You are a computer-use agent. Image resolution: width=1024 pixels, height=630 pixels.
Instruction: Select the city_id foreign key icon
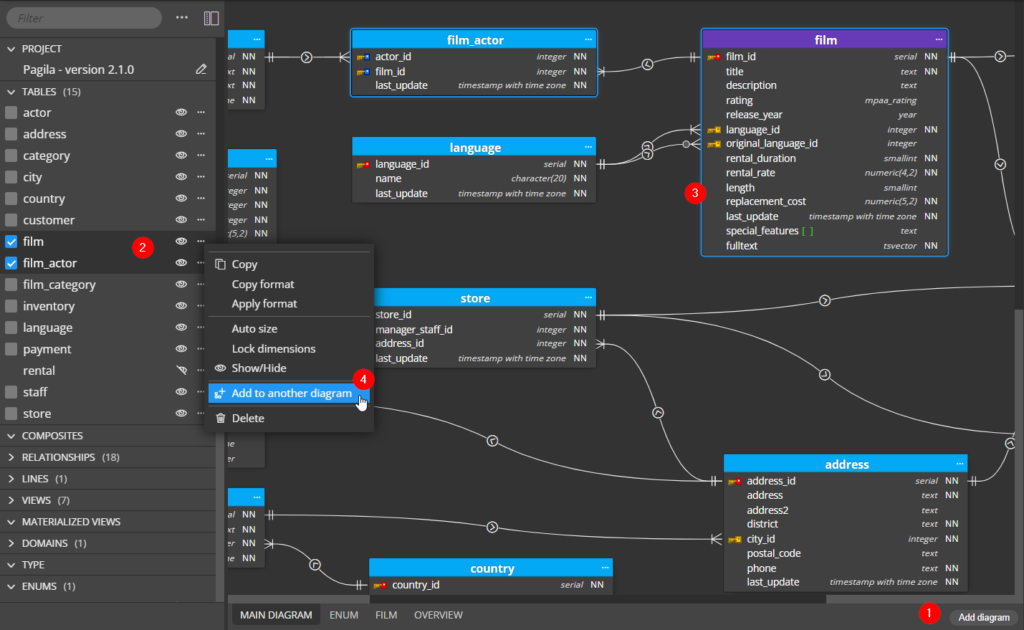735,539
